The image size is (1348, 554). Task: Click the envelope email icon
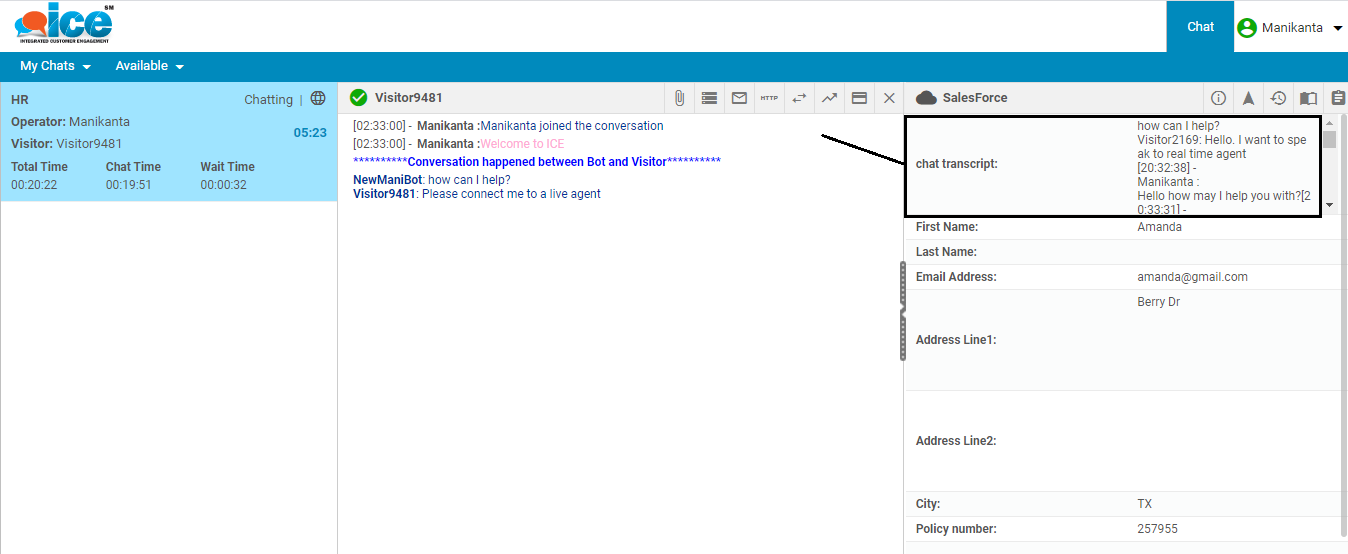point(739,98)
